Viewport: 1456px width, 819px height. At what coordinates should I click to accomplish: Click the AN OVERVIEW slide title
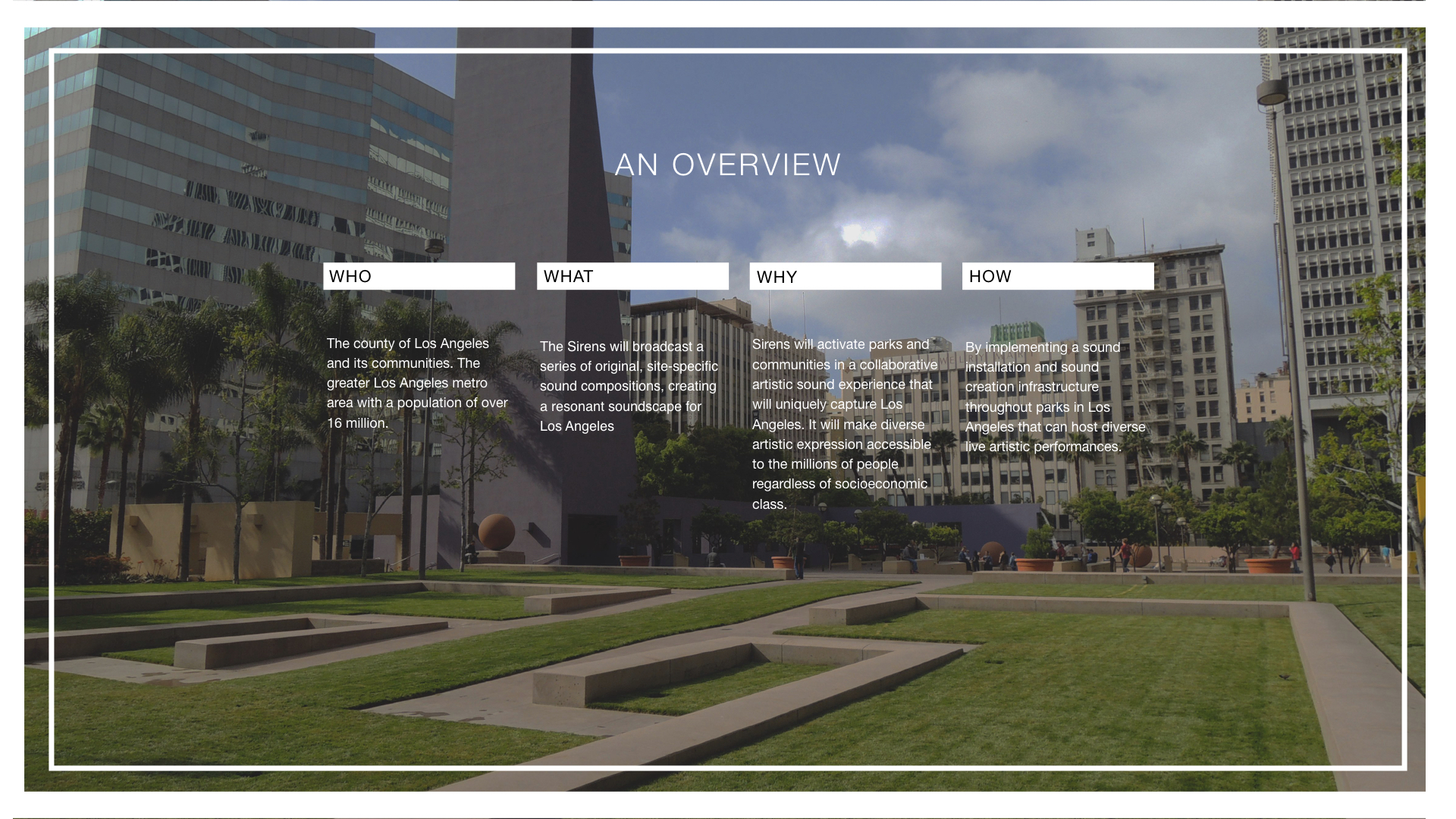[x=727, y=165]
